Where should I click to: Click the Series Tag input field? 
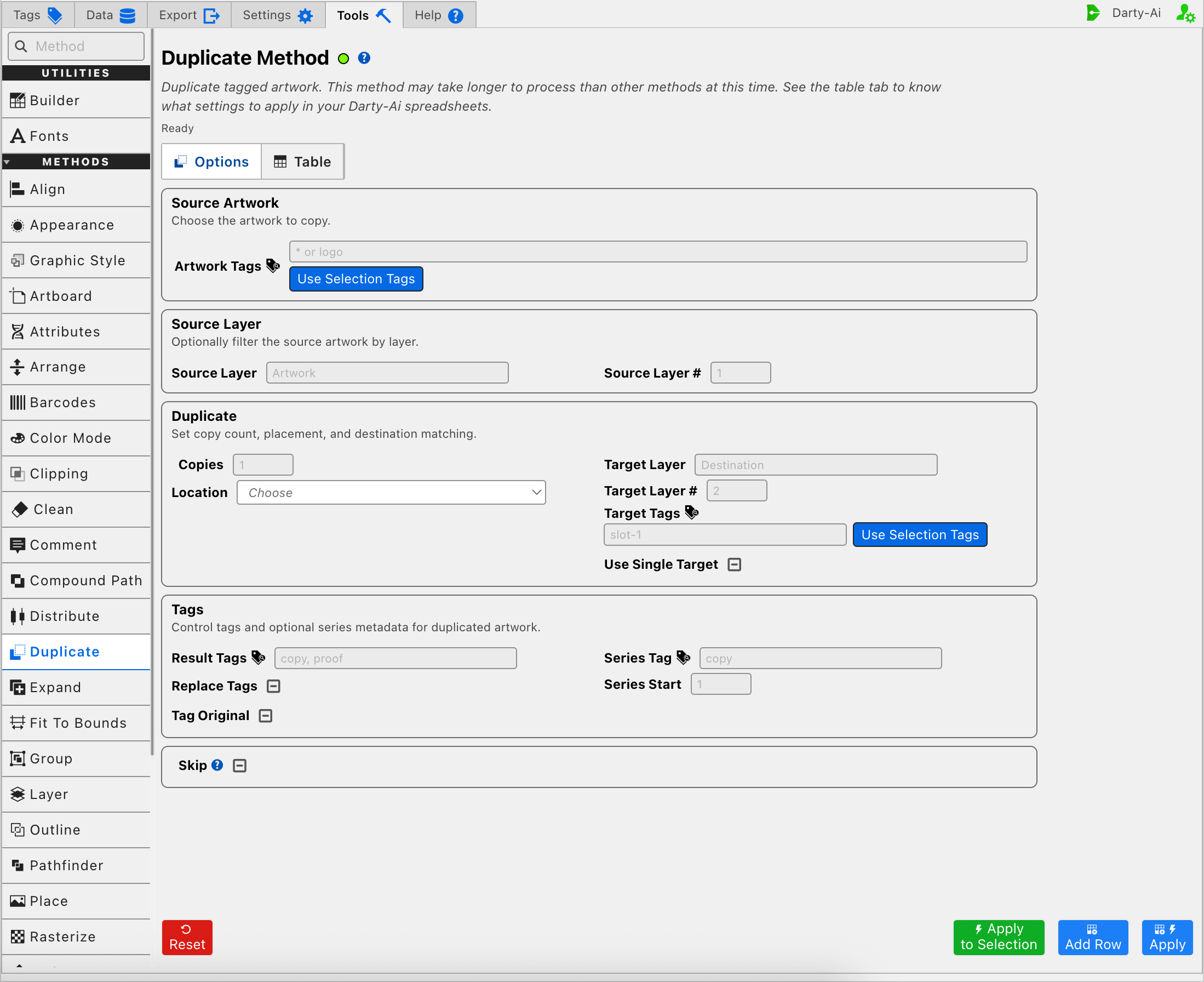click(821, 659)
